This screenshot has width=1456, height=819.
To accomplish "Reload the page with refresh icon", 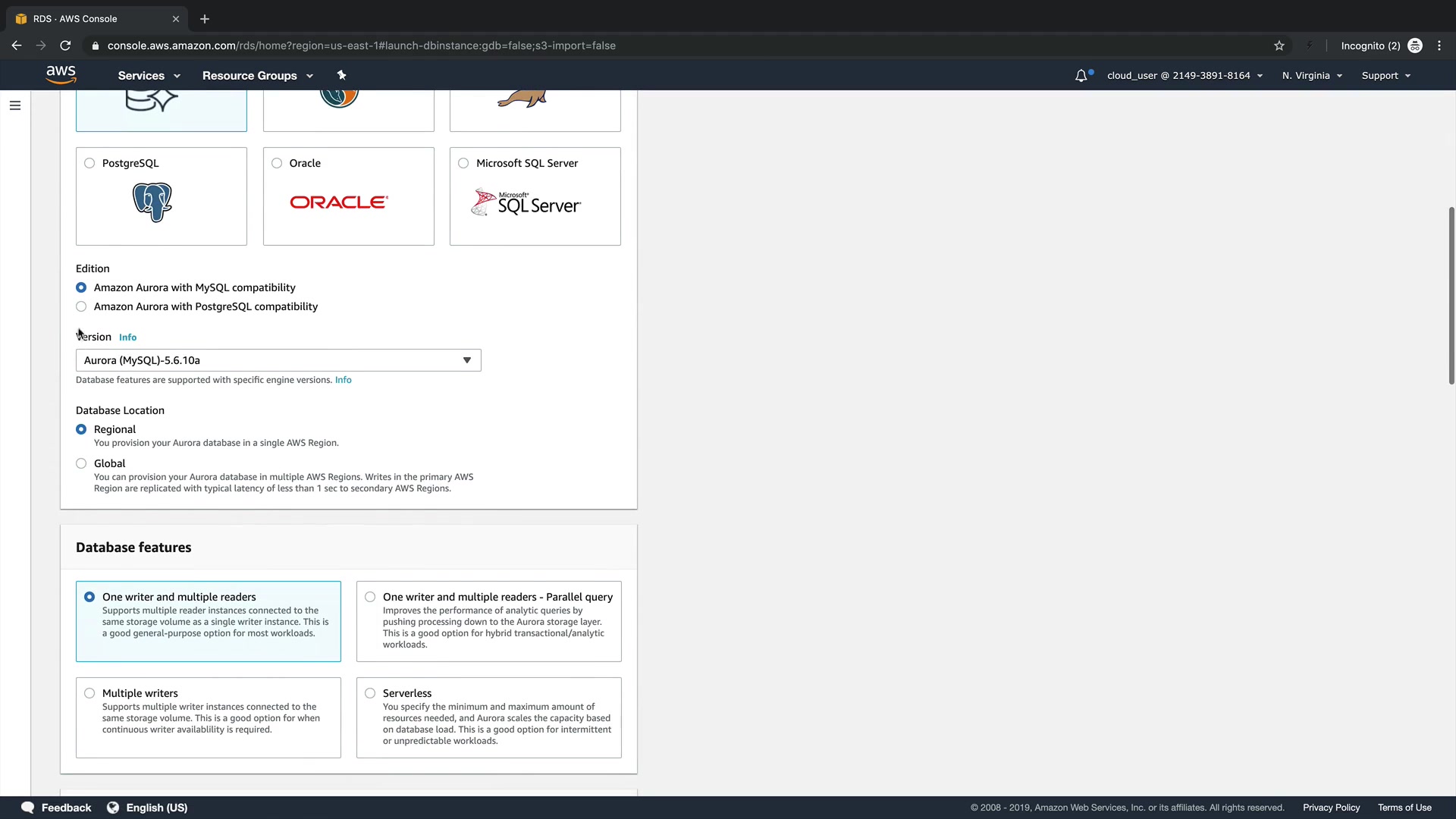I will coord(65,45).
